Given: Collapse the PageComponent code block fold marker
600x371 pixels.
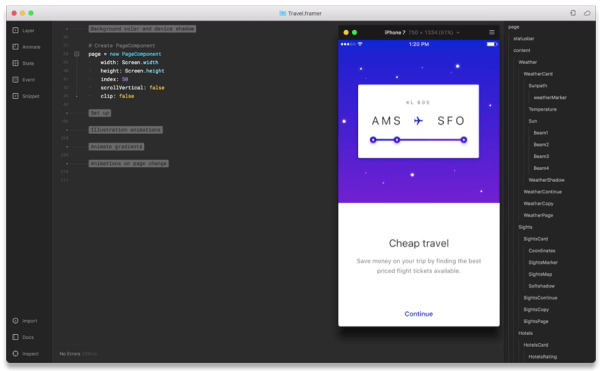Looking at the screenshot, I should (77, 54).
